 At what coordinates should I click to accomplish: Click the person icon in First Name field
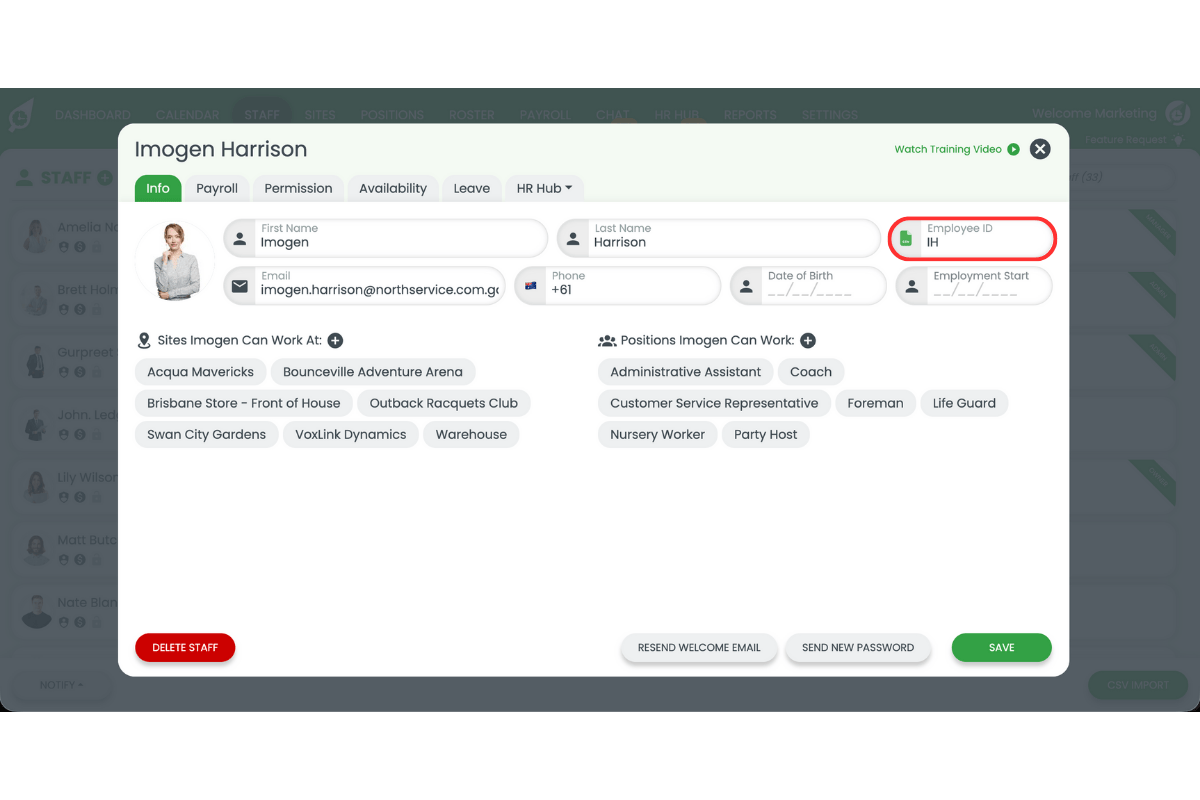click(240, 239)
